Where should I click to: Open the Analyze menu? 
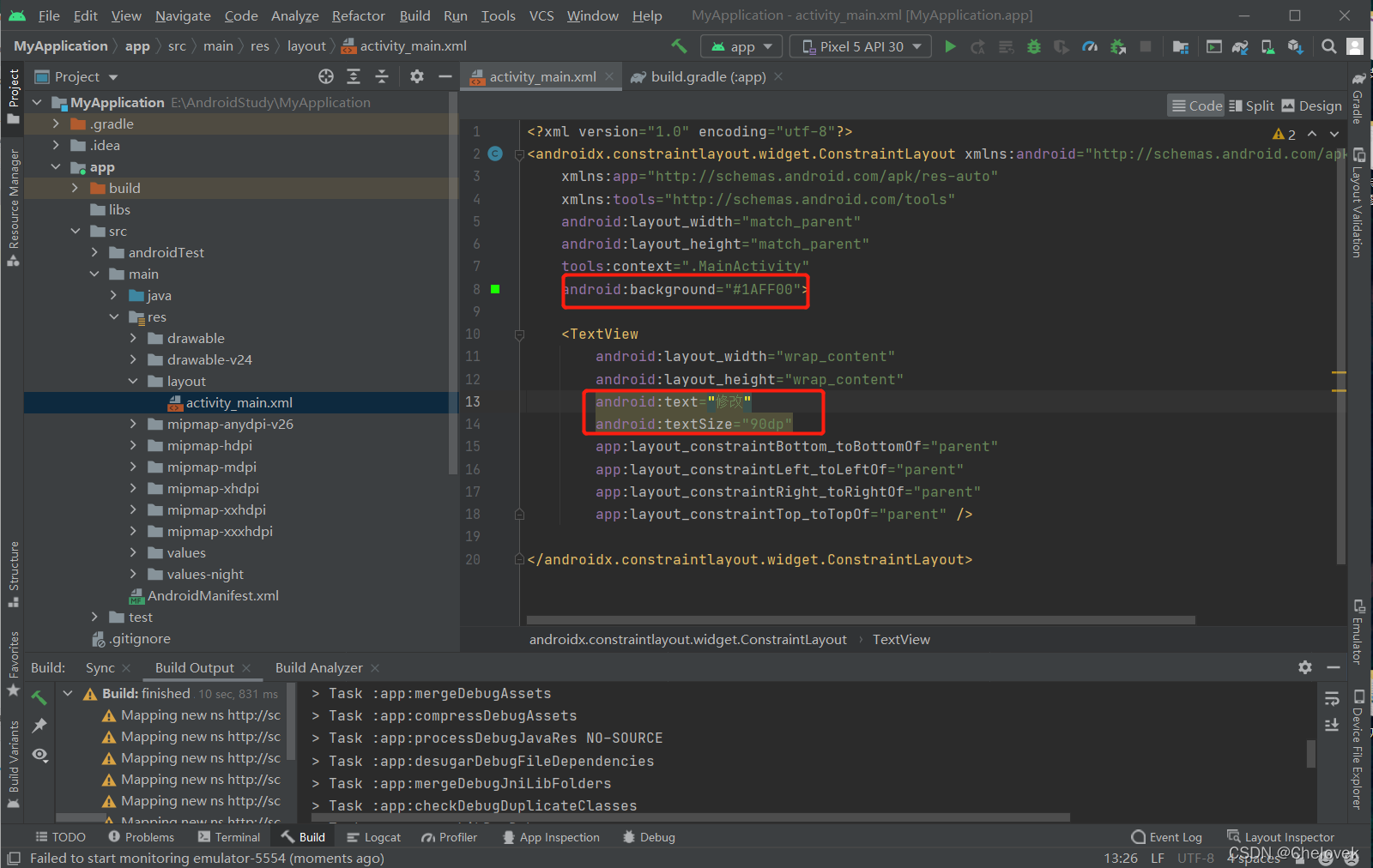pyautogui.click(x=295, y=15)
